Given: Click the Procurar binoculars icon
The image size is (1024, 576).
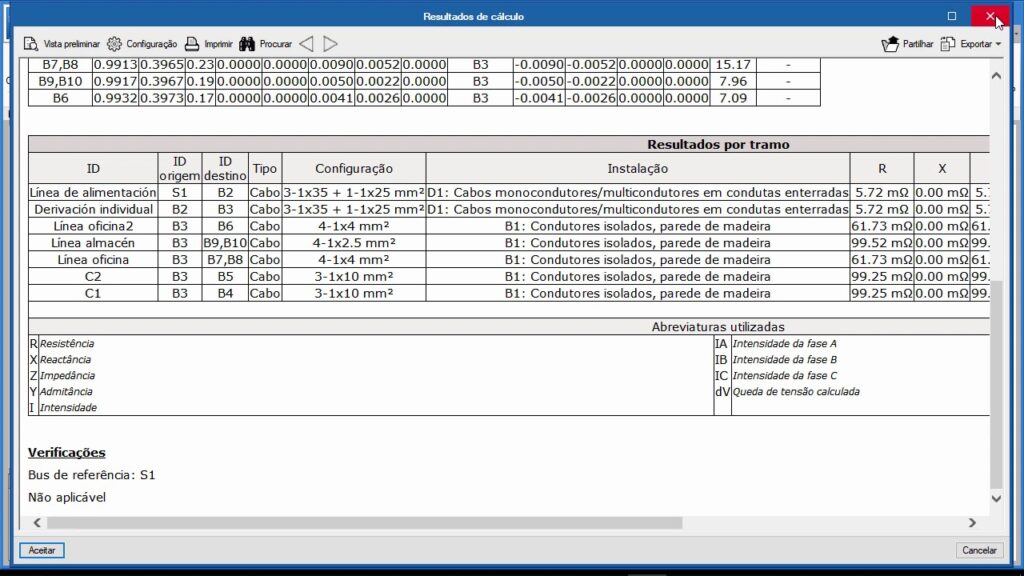Looking at the screenshot, I should pos(247,44).
